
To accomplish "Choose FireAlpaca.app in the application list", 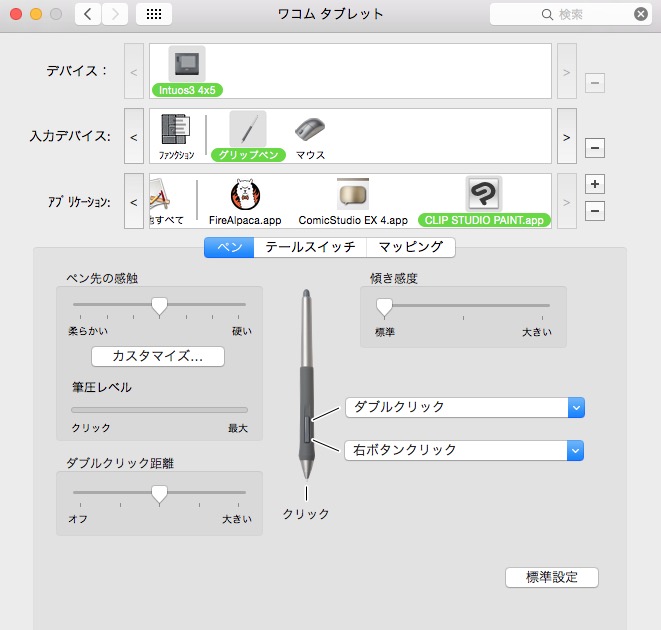I will click(245, 195).
